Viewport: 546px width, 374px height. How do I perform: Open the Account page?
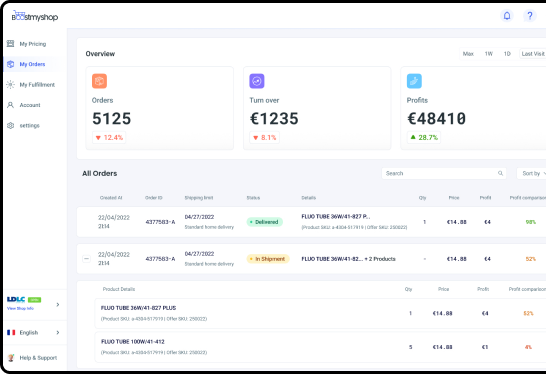coord(30,105)
